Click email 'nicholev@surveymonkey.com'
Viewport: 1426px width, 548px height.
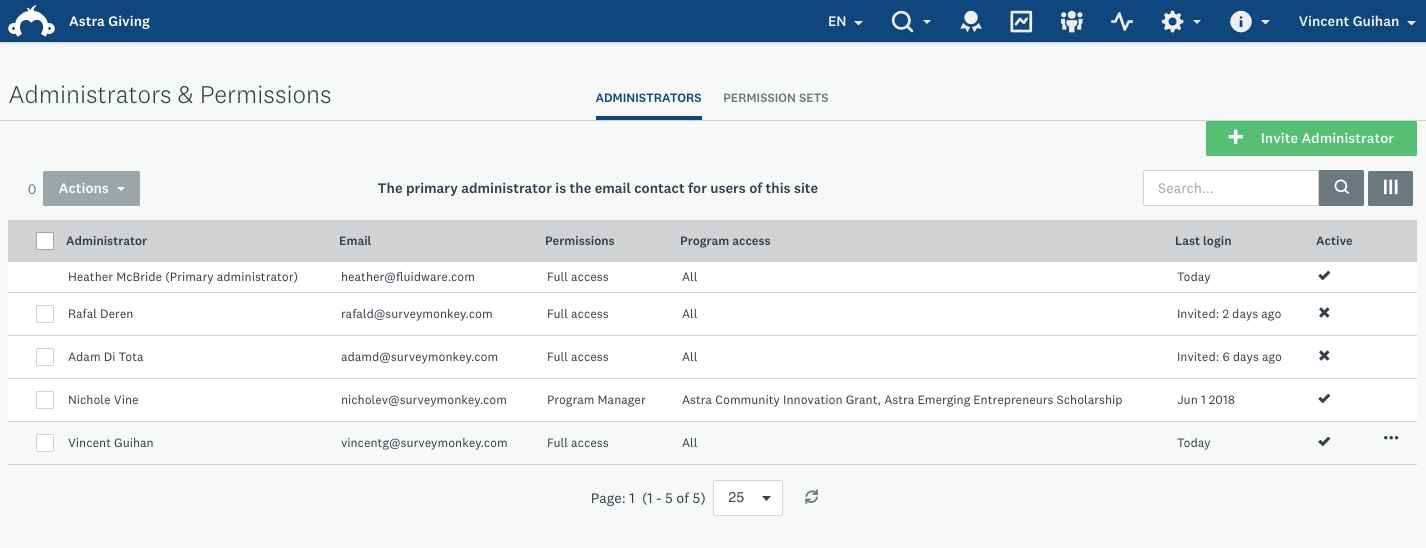click(424, 400)
